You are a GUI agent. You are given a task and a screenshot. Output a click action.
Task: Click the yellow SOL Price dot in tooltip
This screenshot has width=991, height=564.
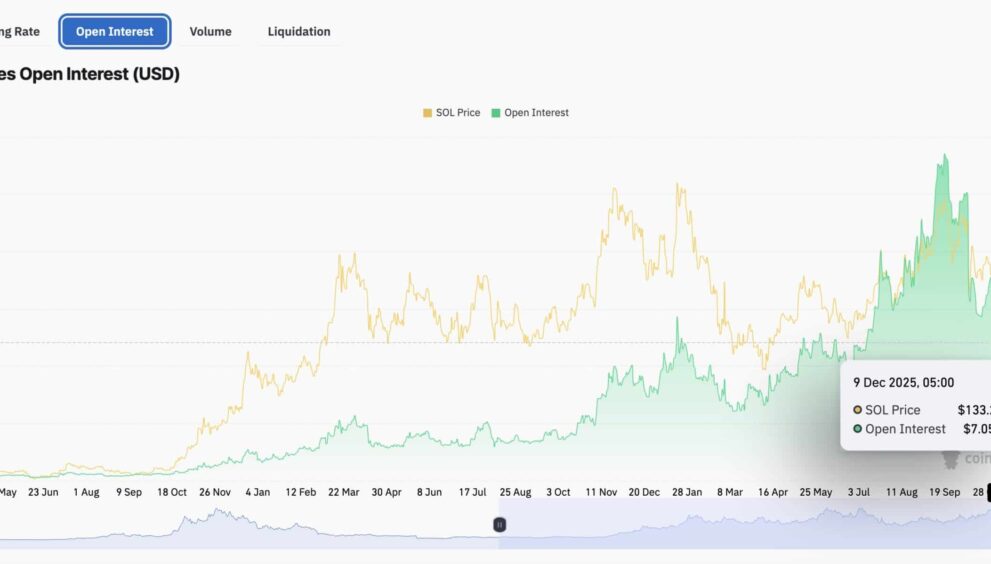(x=857, y=410)
